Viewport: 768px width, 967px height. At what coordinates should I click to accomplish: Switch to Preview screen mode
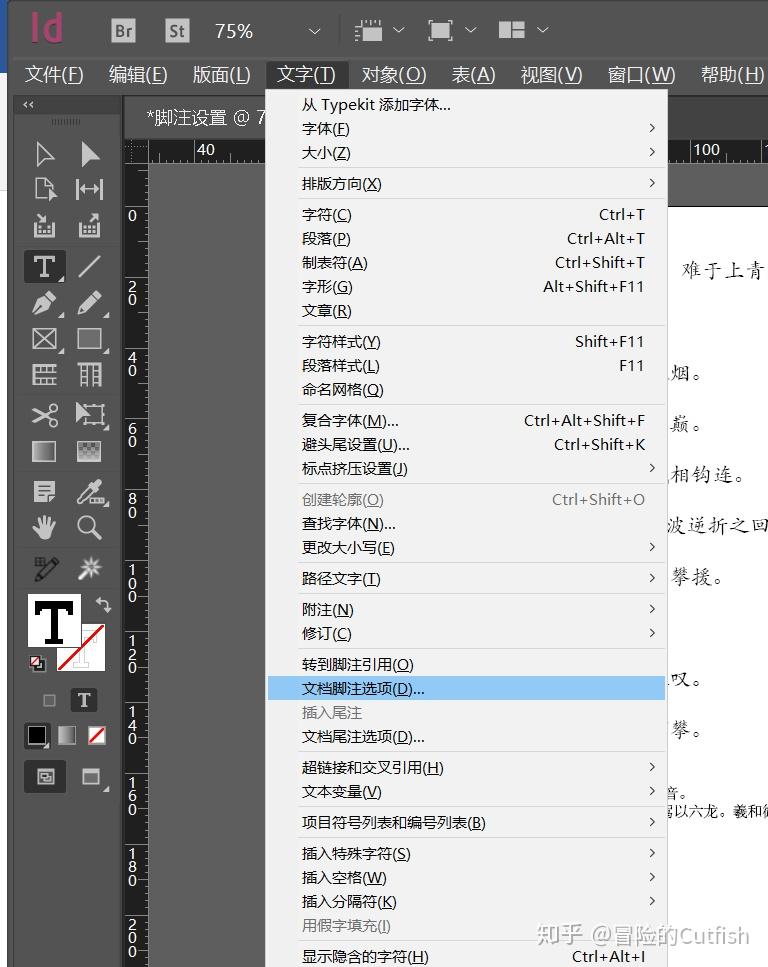click(x=91, y=776)
